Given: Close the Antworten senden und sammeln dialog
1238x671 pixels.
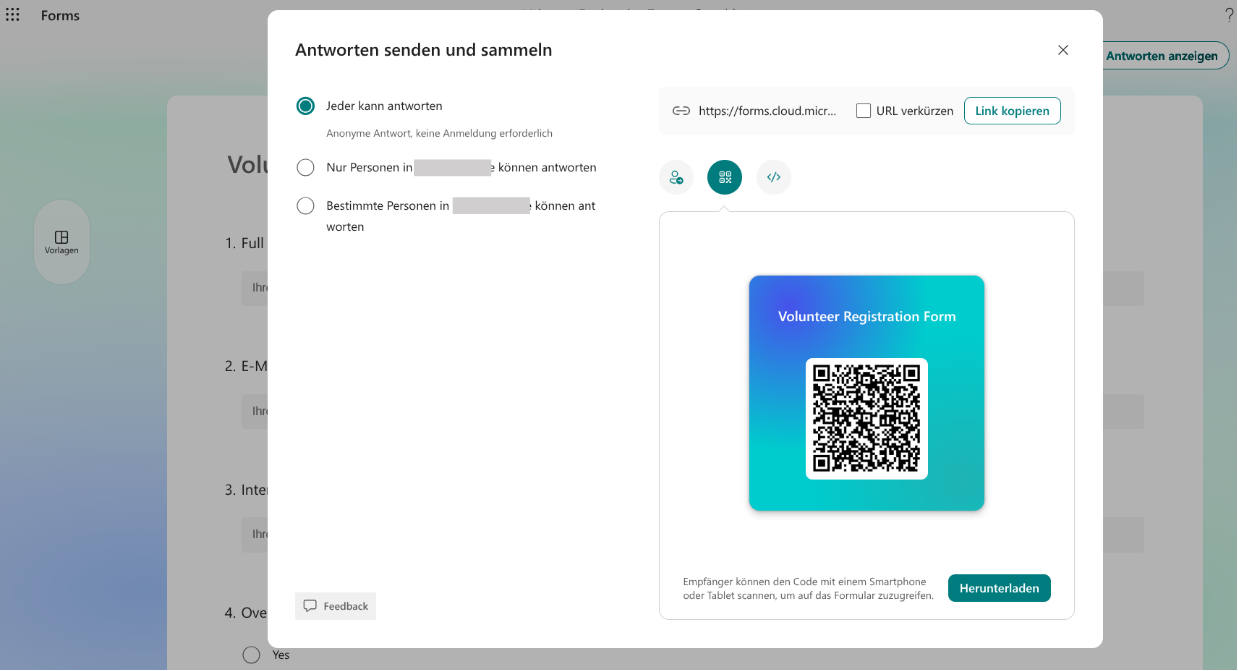Looking at the screenshot, I should [1063, 50].
